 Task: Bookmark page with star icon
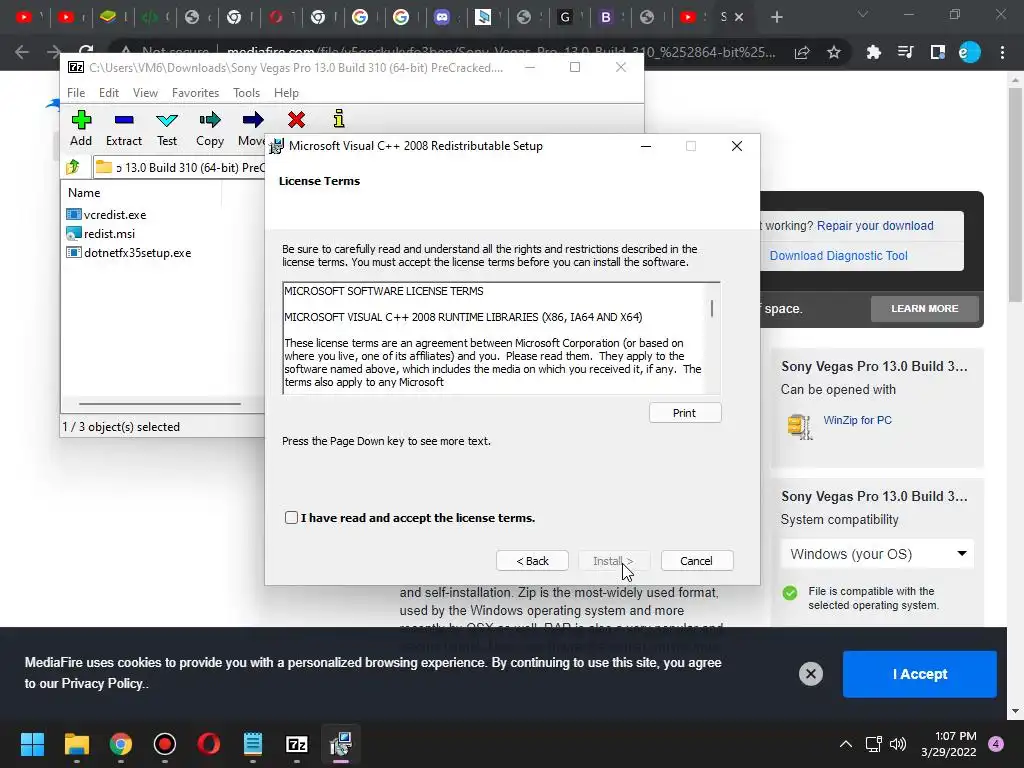pos(834,52)
